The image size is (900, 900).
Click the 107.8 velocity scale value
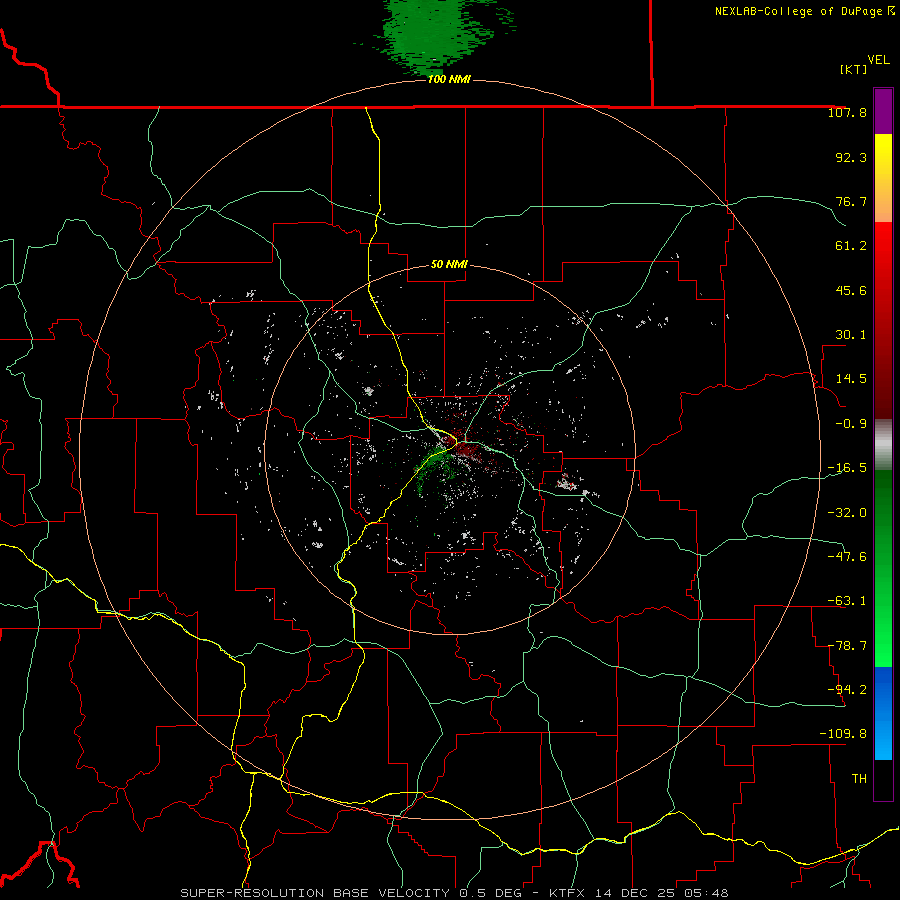click(x=847, y=112)
